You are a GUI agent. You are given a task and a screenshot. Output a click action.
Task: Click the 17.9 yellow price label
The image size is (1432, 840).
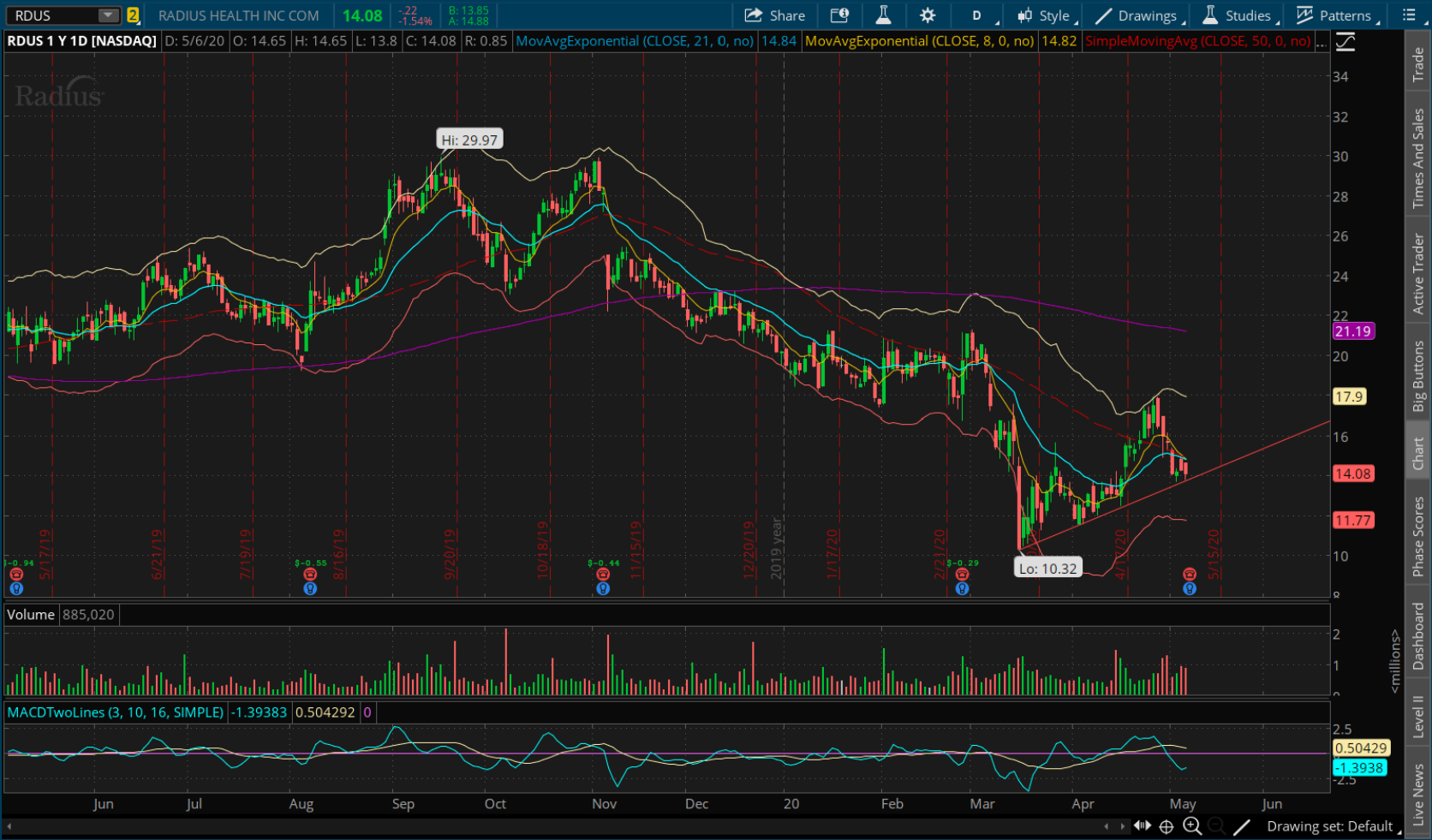pyautogui.click(x=1349, y=396)
